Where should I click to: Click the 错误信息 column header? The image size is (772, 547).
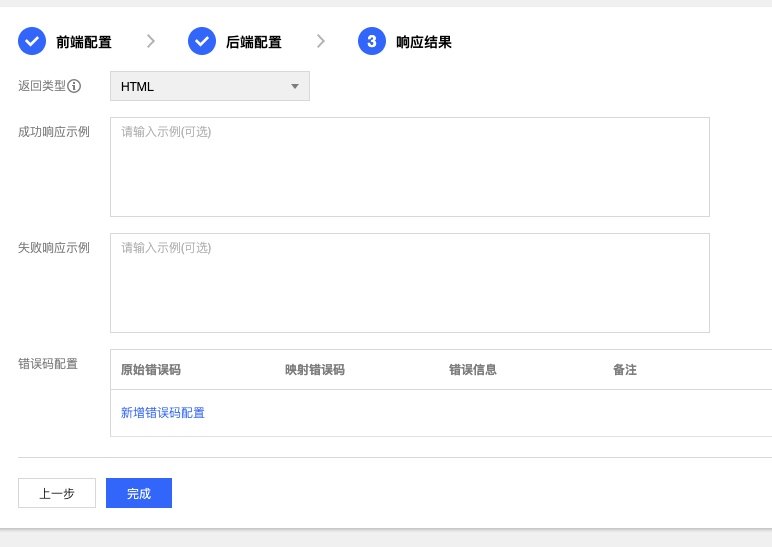click(473, 370)
